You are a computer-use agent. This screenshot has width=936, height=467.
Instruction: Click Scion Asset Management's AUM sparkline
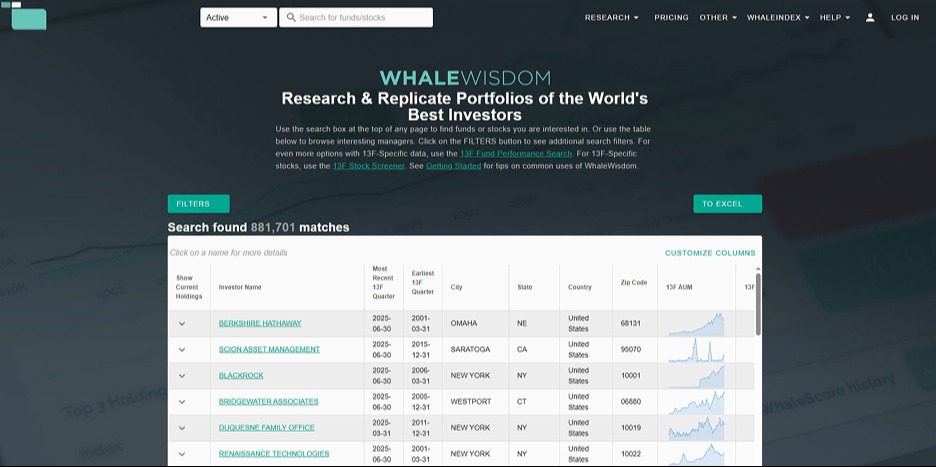(x=696, y=351)
